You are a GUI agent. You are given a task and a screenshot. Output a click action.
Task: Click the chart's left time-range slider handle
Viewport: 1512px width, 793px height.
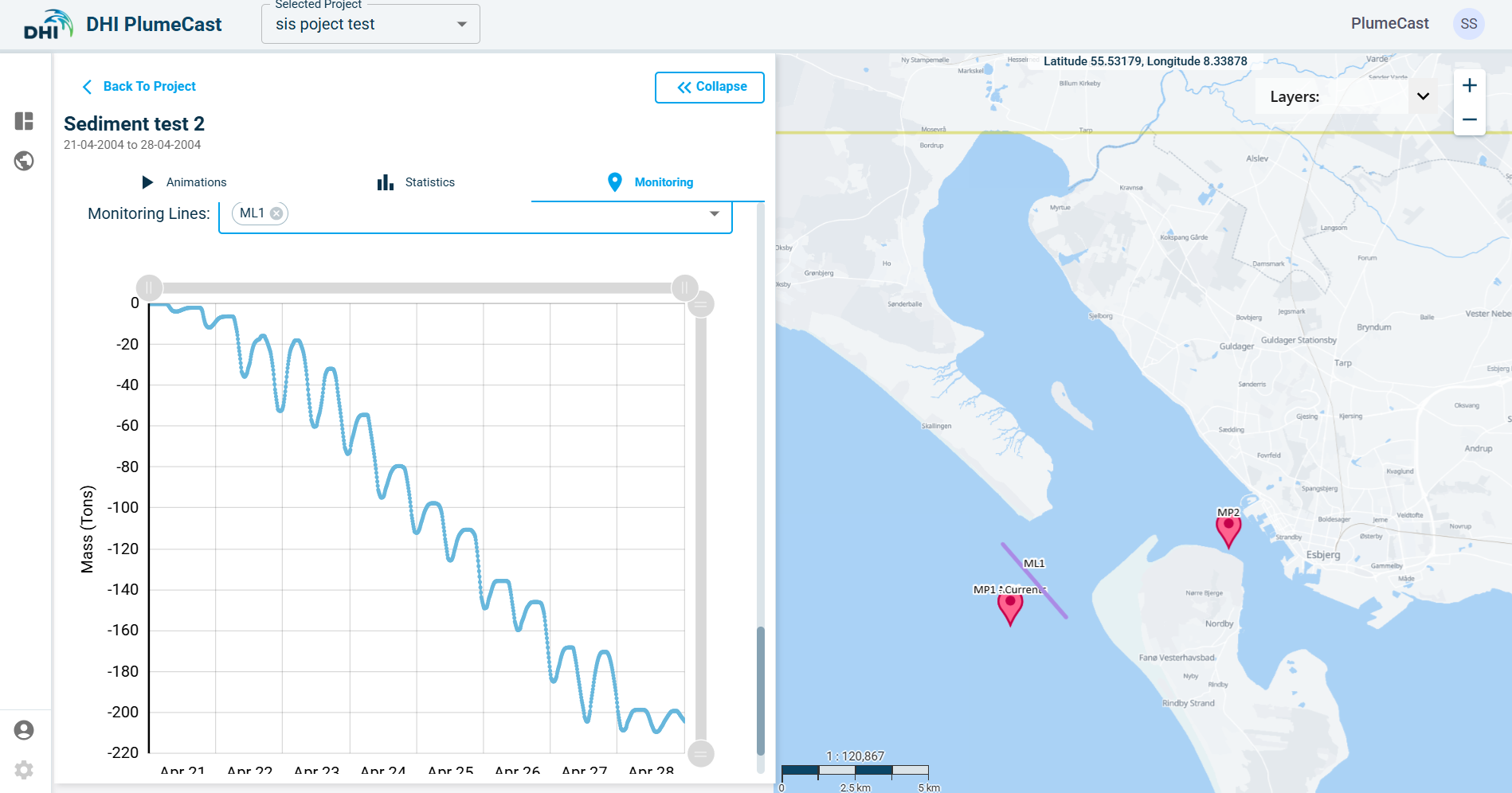coord(149,287)
